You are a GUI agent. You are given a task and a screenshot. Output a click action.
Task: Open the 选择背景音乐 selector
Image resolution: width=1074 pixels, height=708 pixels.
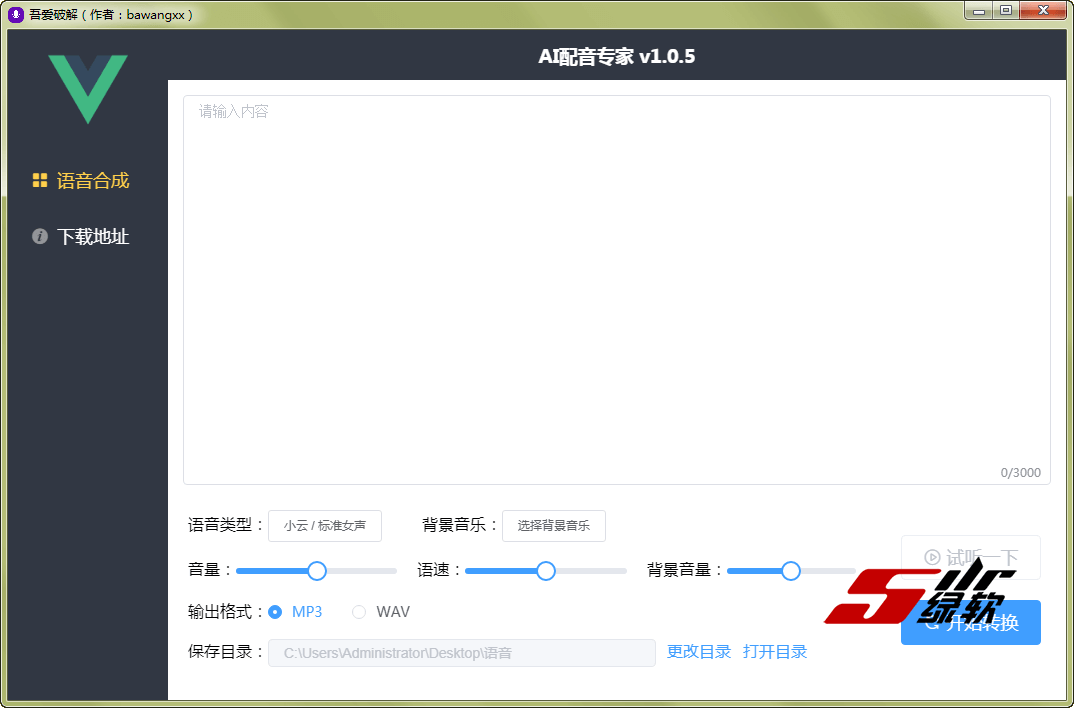553,525
